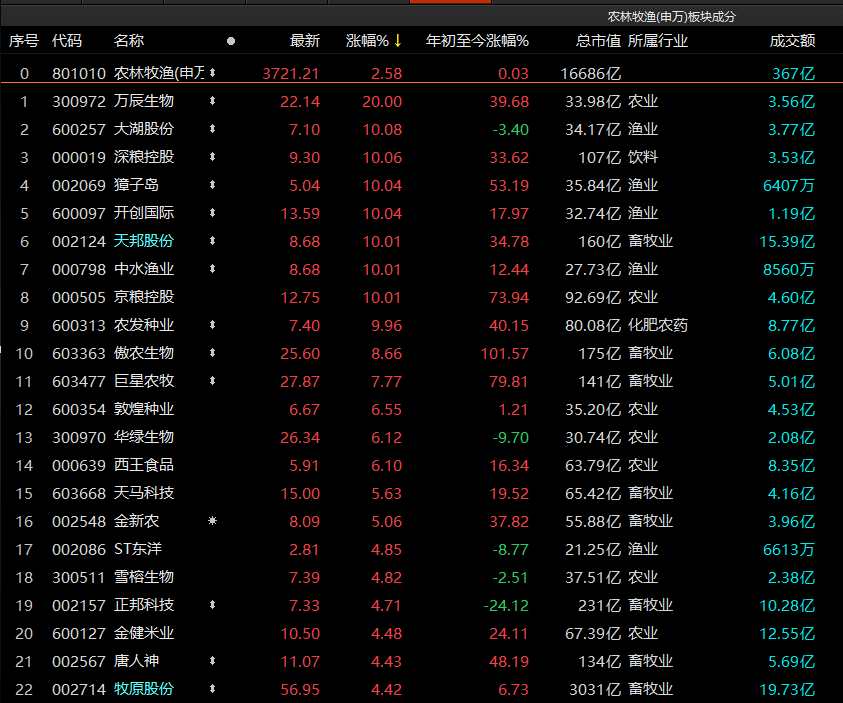Click the marker icon beside 巨星农牧
Viewport: 843px width, 703px height.
click(x=212, y=381)
